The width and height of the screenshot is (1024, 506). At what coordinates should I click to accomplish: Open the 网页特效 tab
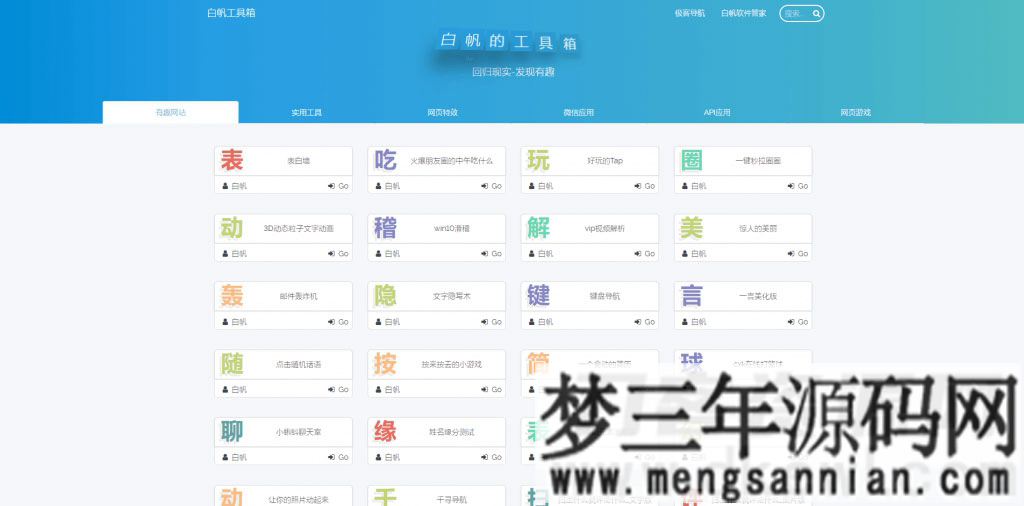(443, 112)
